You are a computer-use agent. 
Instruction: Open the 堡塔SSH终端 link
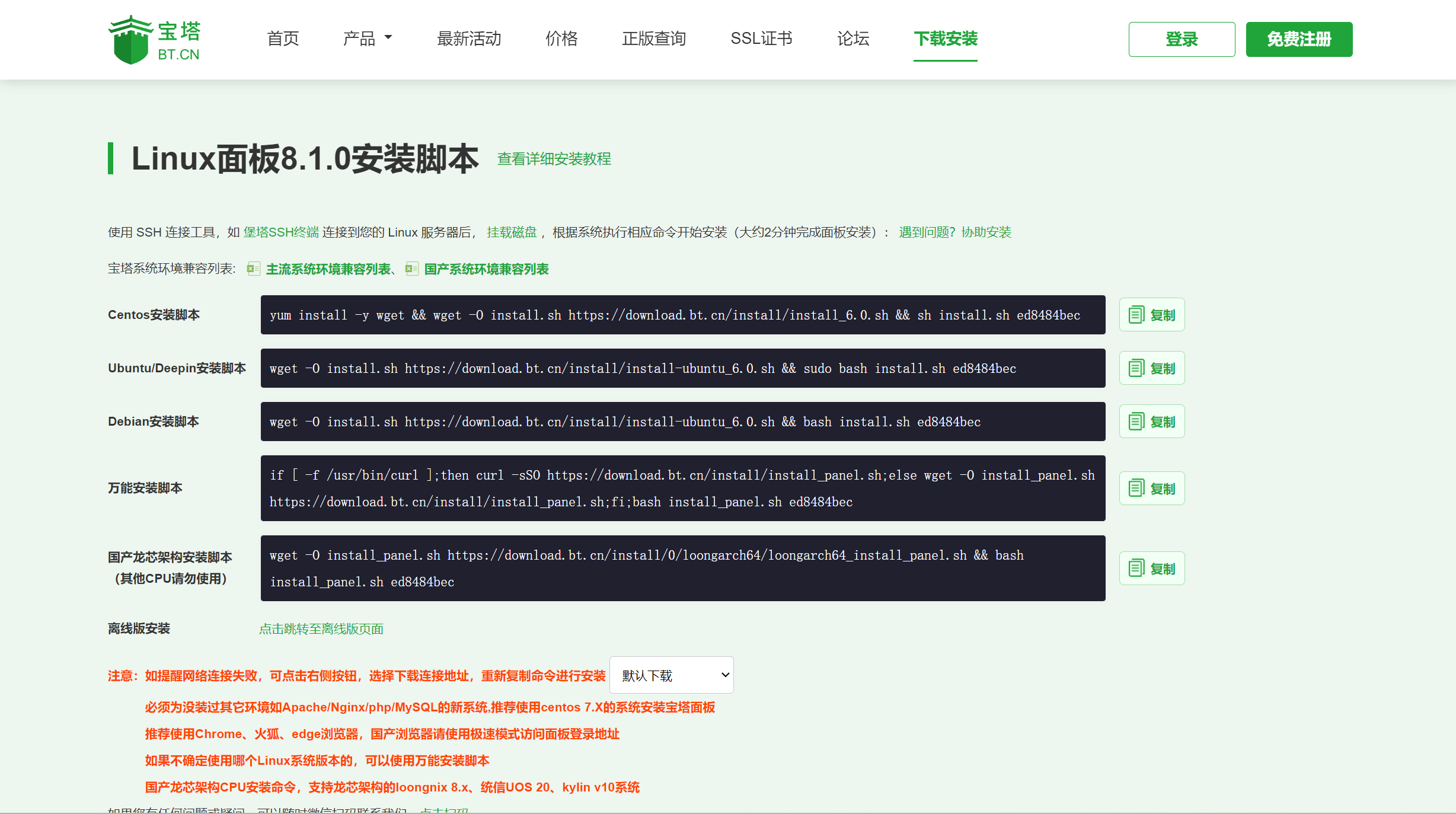281,232
